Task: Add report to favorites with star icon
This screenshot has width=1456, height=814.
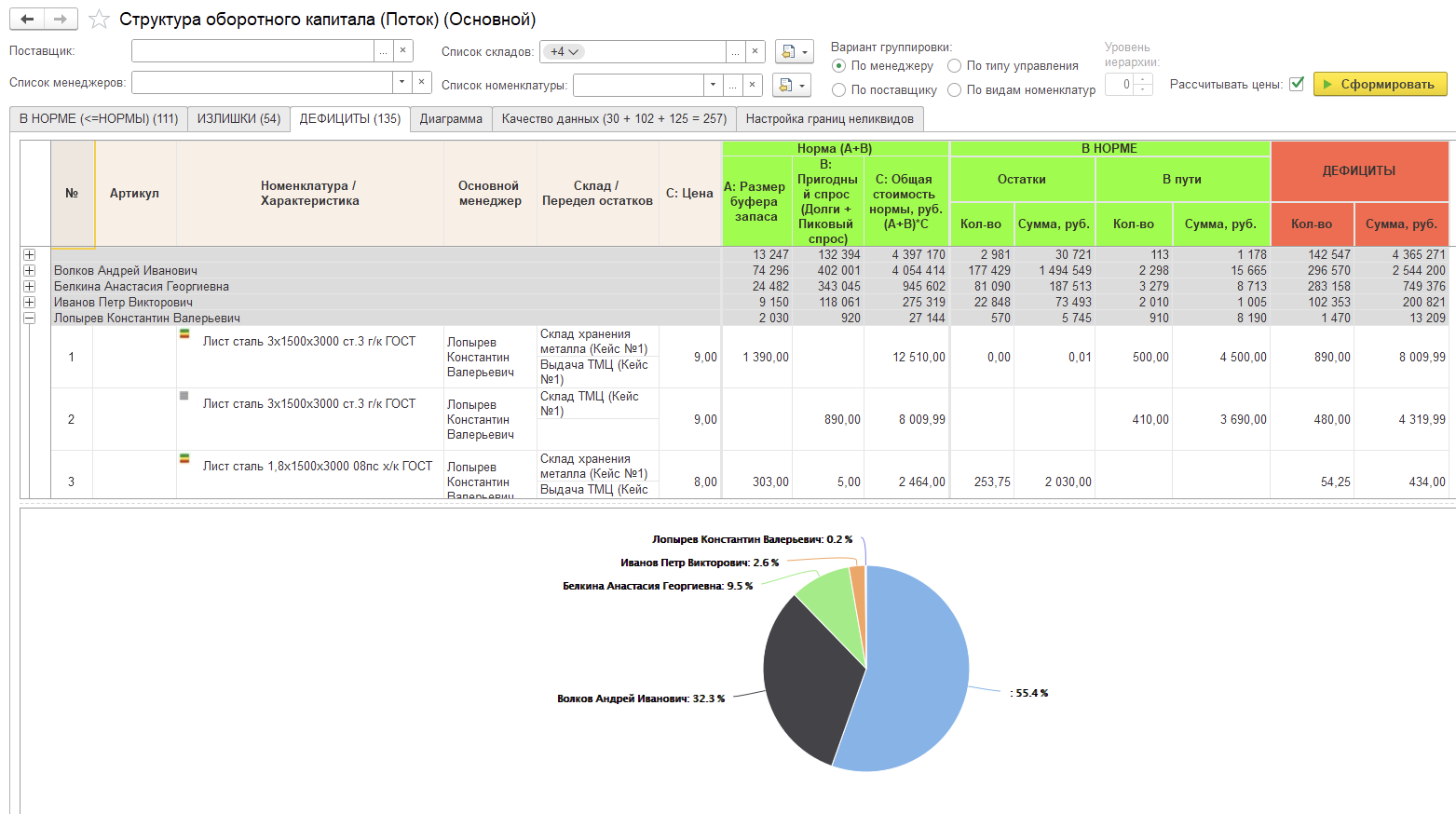Action: pos(99,20)
